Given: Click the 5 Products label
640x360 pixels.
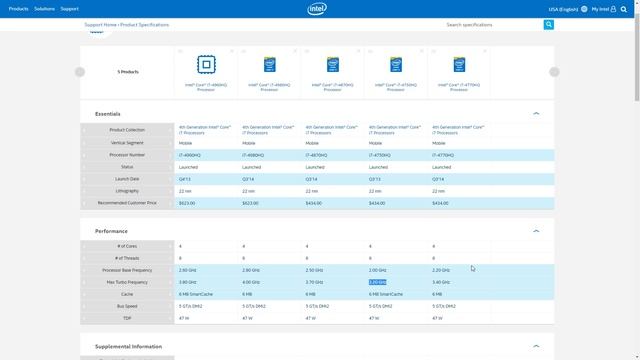Looking at the screenshot, I should pyautogui.click(x=128, y=72).
